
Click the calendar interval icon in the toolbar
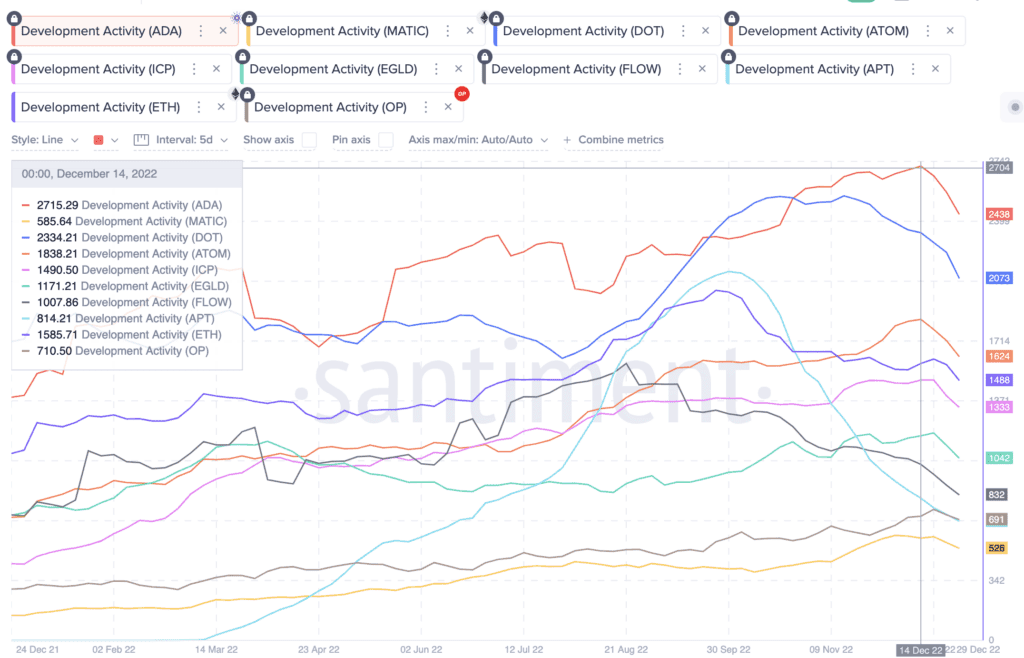coord(140,140)
